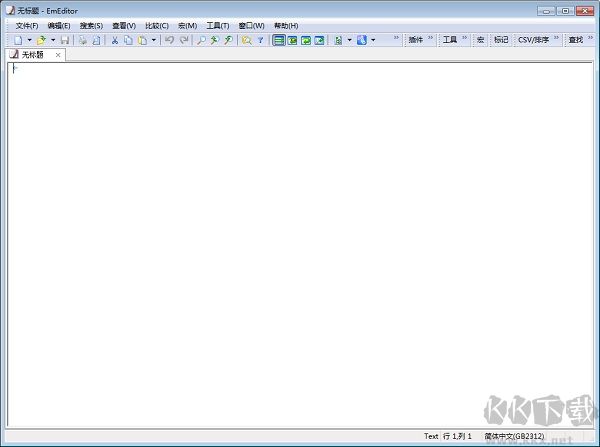The image size is (600, 447).
Task: Click the Cut scissors icon
Action: pos(114,40)
